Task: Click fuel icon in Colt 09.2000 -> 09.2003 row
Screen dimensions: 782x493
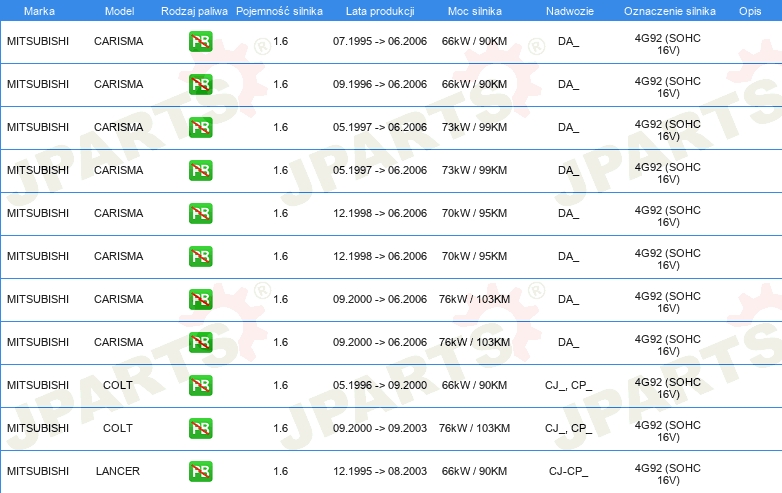Action: pos(200,428)
